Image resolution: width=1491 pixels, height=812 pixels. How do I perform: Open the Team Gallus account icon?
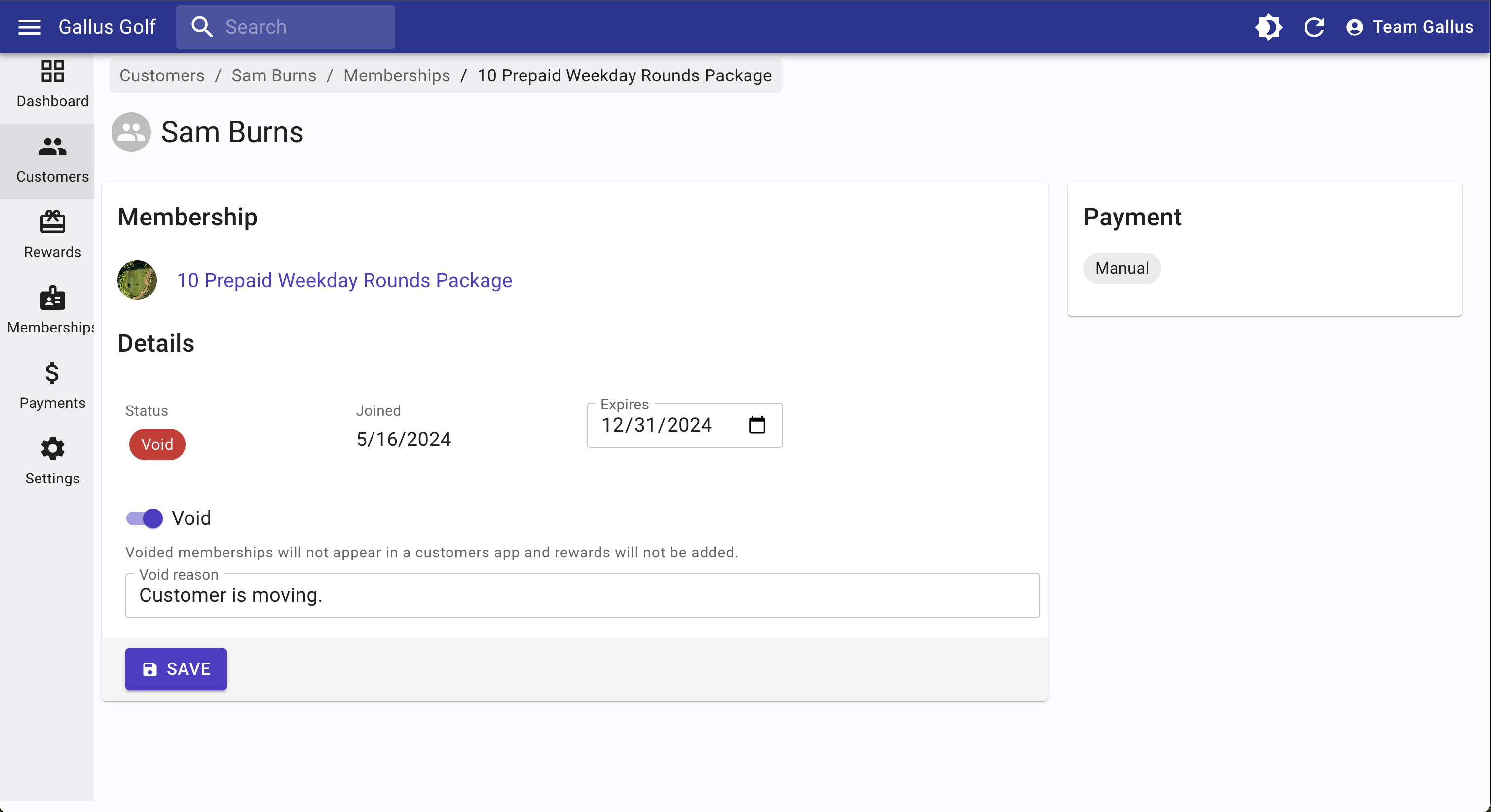1354,27
